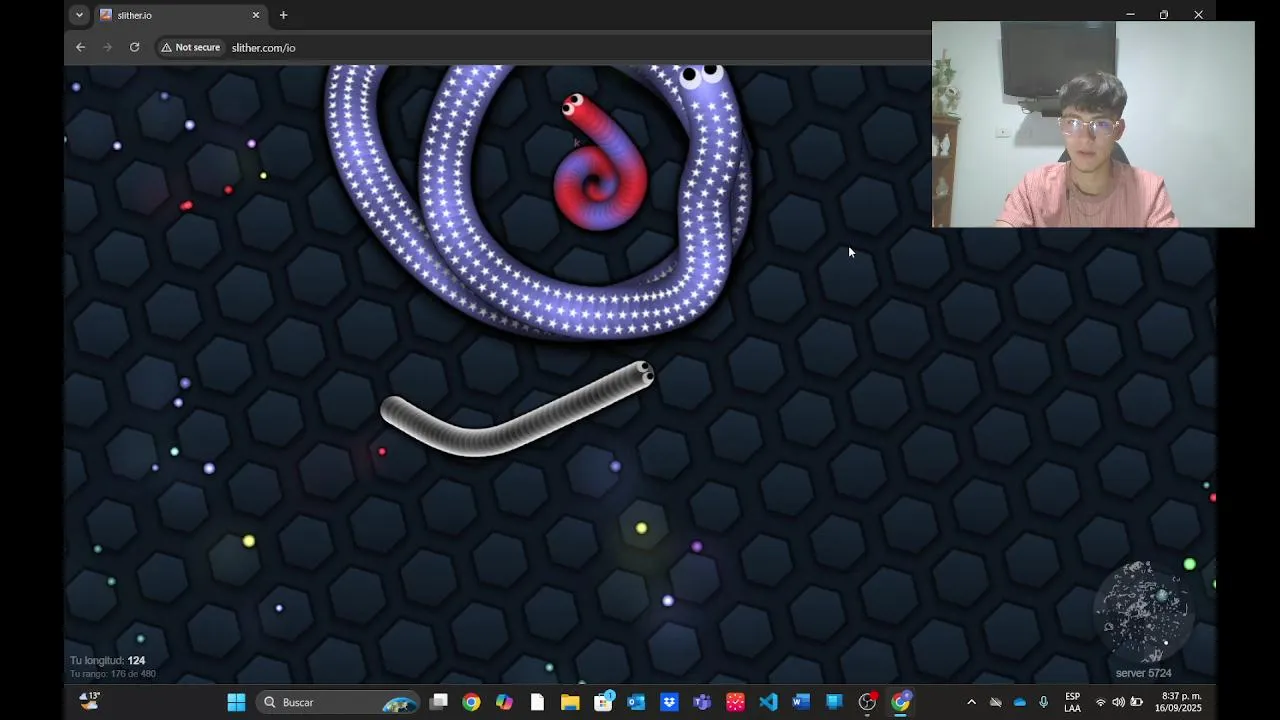Open the red-pink app on the taskbar

(x=735, y=702)
